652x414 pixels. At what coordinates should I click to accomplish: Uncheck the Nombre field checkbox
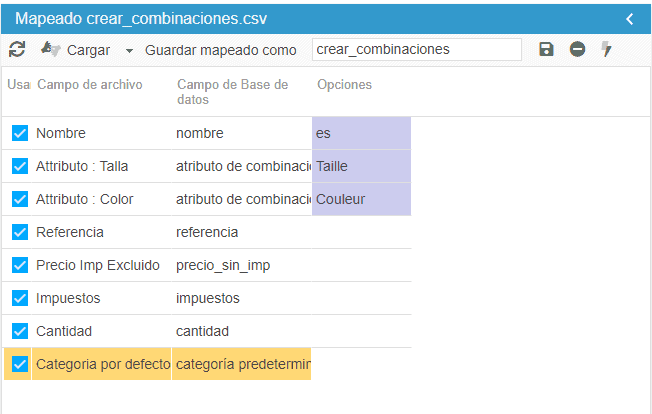20,133
